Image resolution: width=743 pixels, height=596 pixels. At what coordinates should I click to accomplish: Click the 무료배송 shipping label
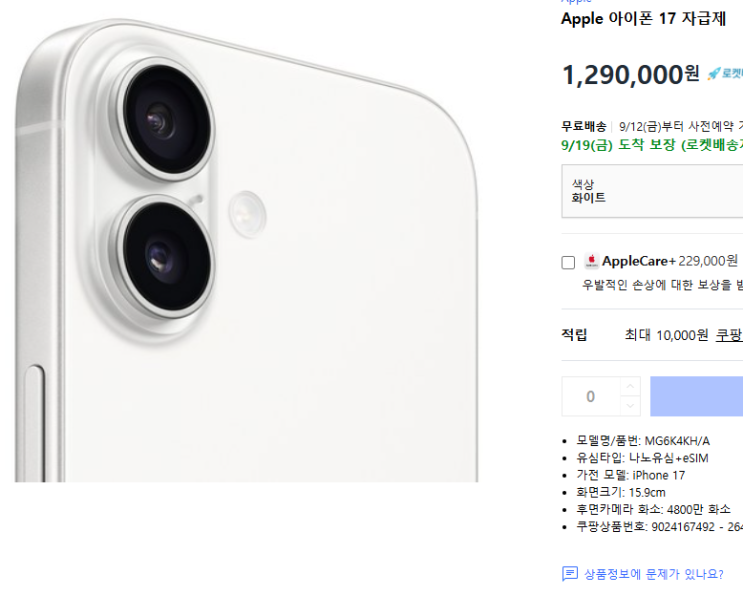tap(584, 126)
